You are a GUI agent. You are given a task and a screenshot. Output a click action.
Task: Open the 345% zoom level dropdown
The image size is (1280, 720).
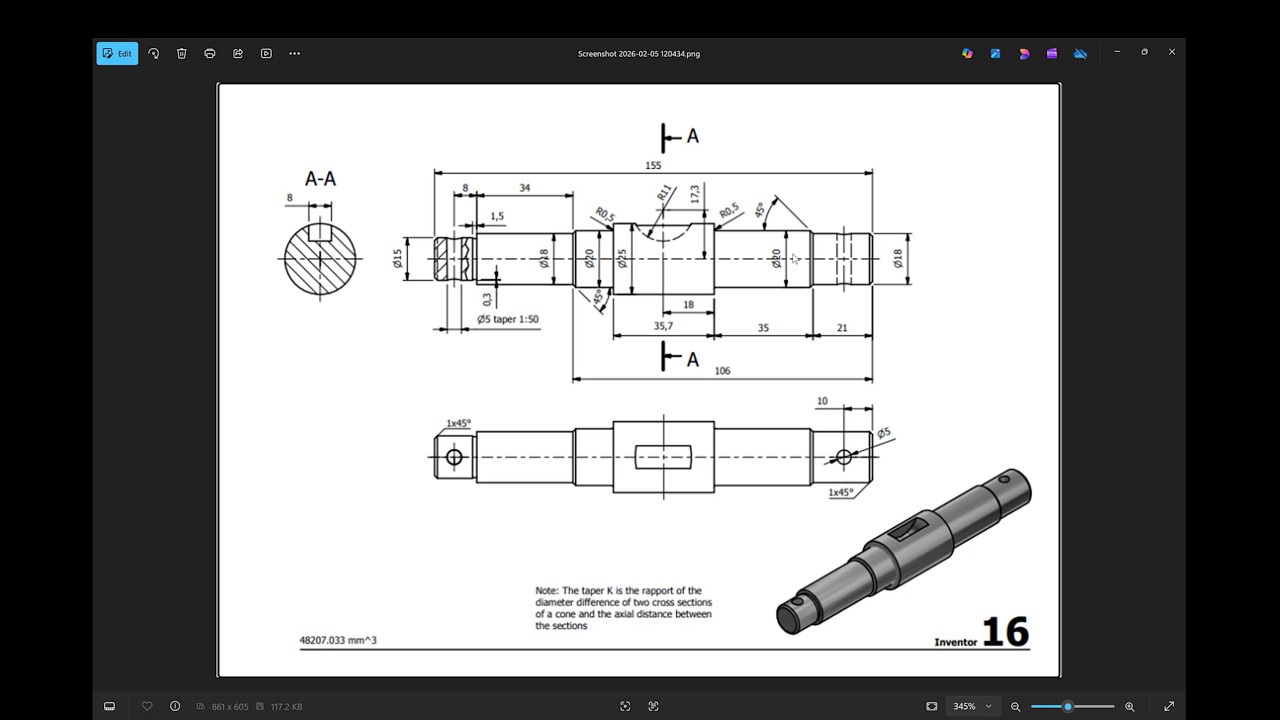pos(972,706)
